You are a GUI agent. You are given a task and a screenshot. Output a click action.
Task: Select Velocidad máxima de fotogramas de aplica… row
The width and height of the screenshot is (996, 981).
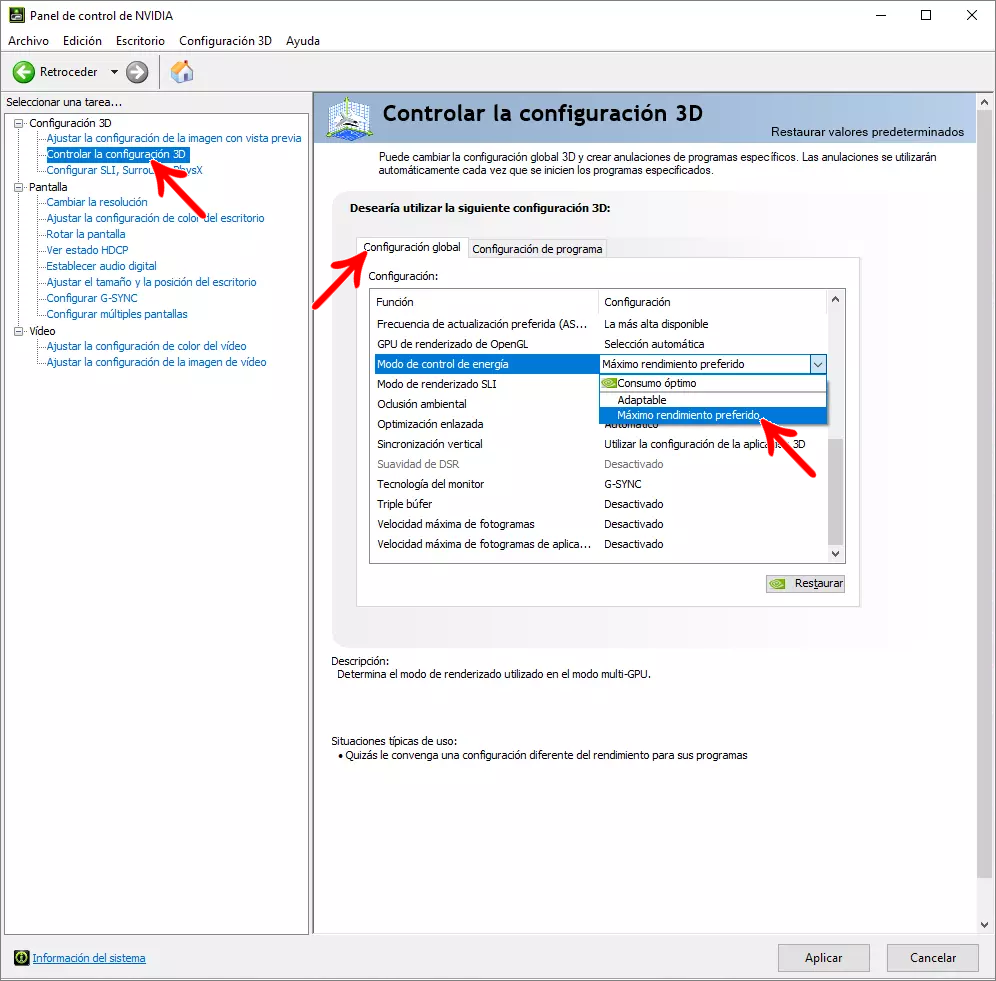click(x=601, y=544)
